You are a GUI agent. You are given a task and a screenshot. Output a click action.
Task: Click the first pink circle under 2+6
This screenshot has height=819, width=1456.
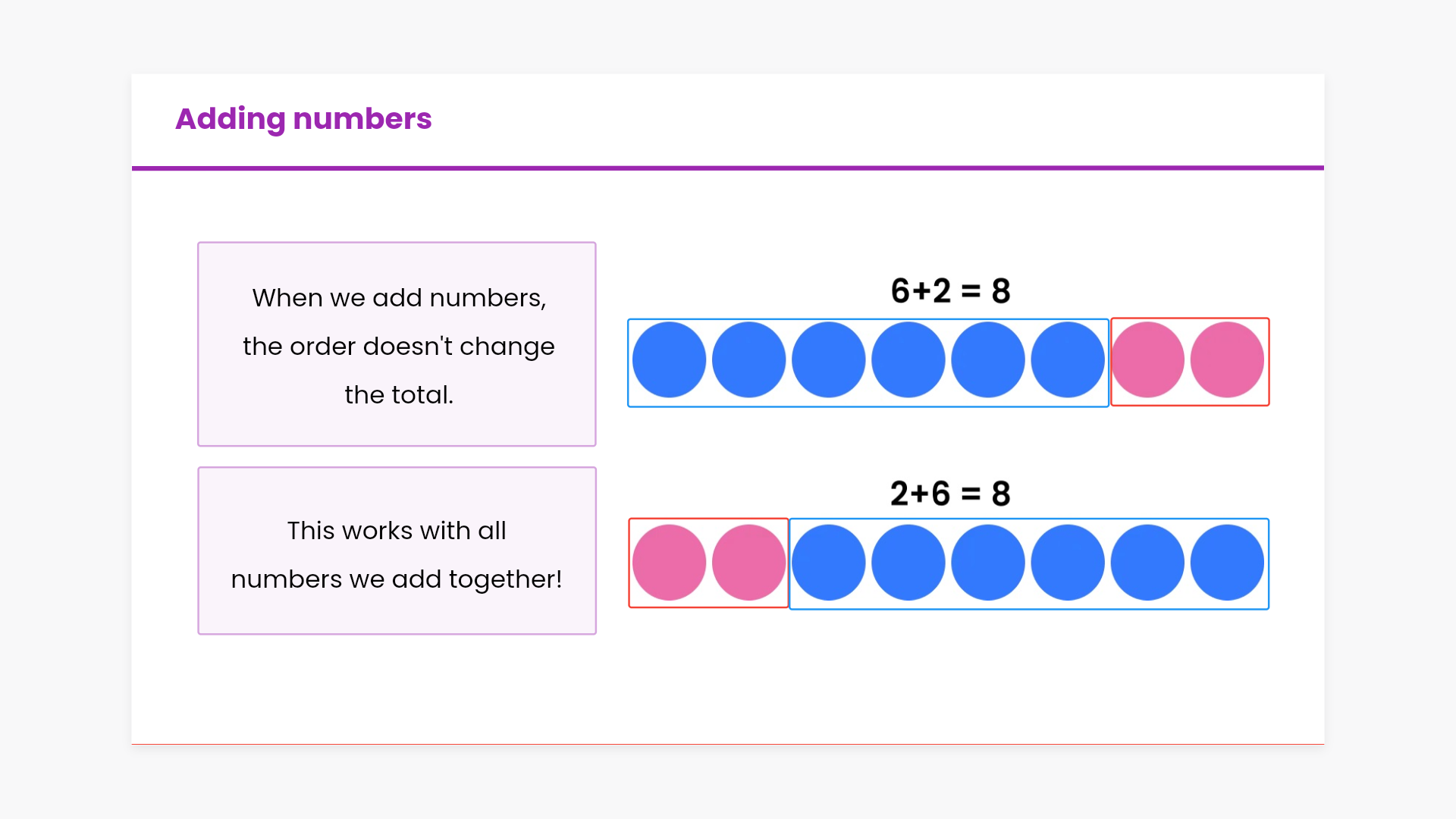click(x=669, y=563)
